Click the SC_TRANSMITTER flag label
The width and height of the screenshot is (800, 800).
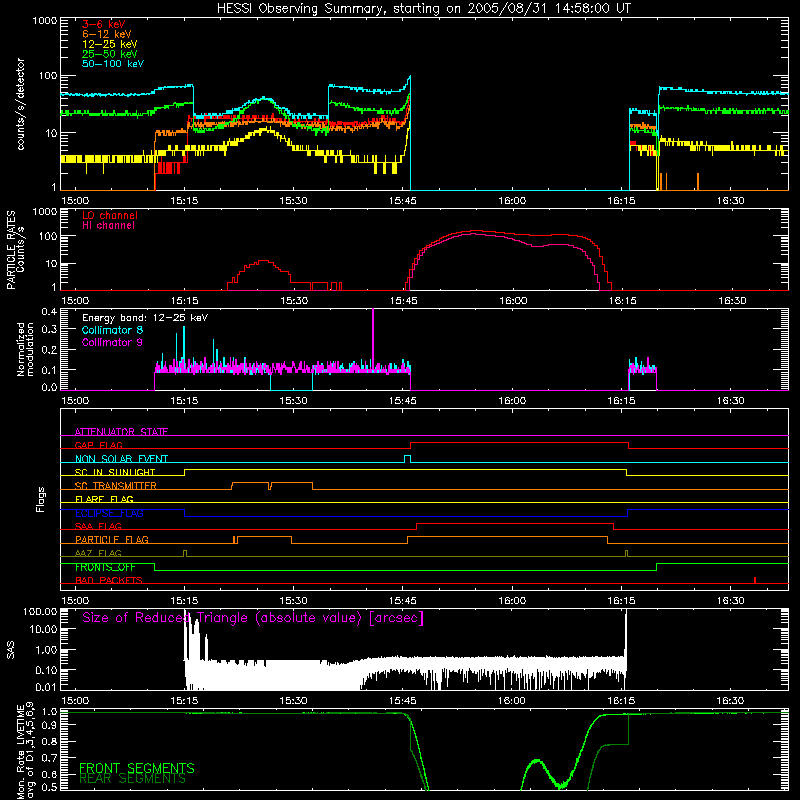[x=116, y=486]
